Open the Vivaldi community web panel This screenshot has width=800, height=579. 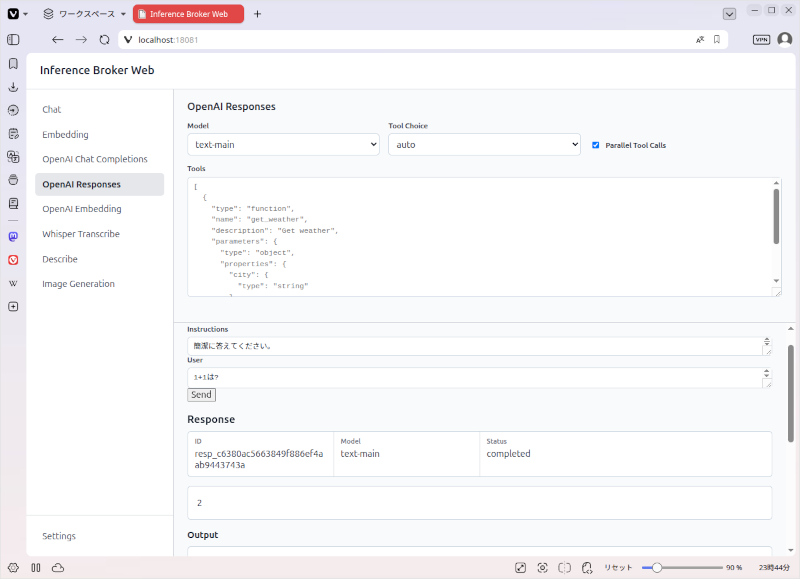13,260
